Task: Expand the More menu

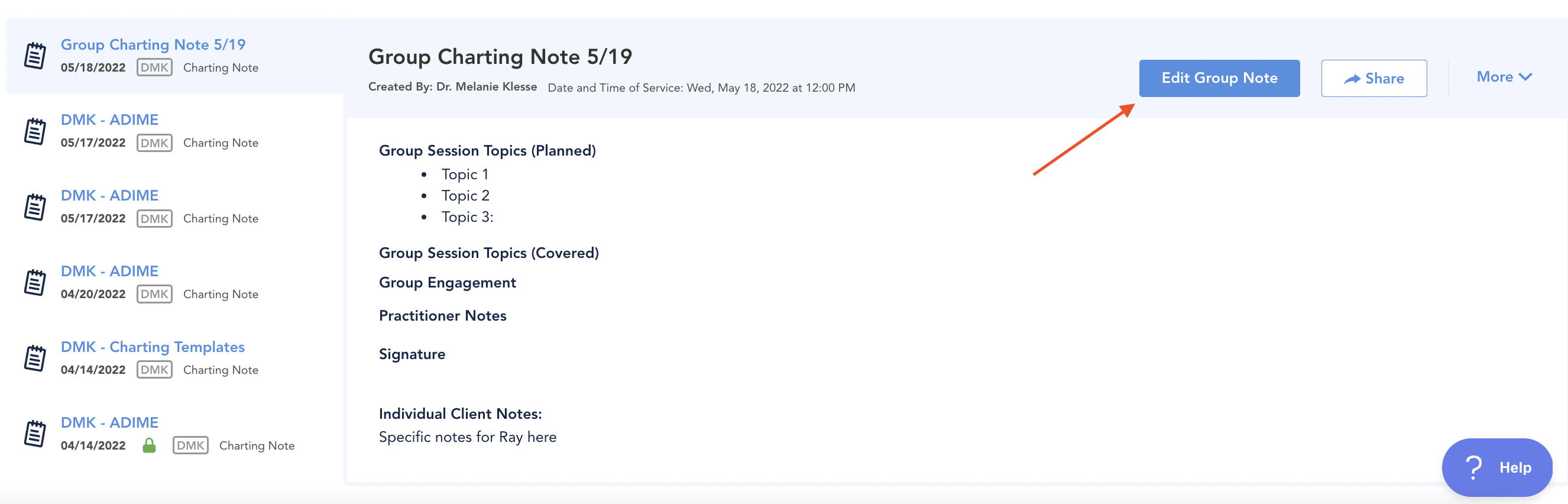Action: [1504, 77]
